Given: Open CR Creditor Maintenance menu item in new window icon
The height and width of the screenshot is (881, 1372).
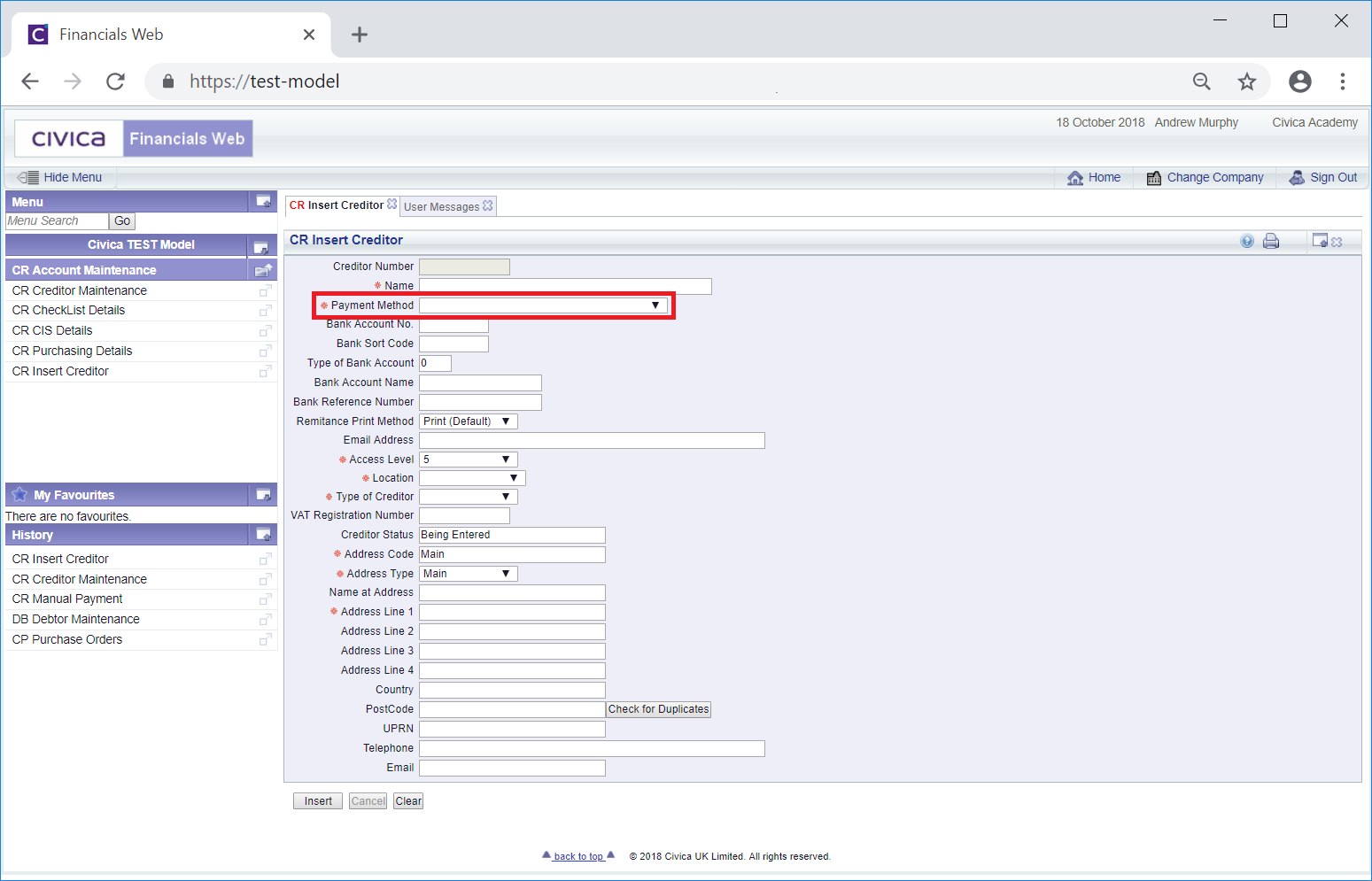Looking at the screenshot, I should pyautogui.click(x=265, y=290).
